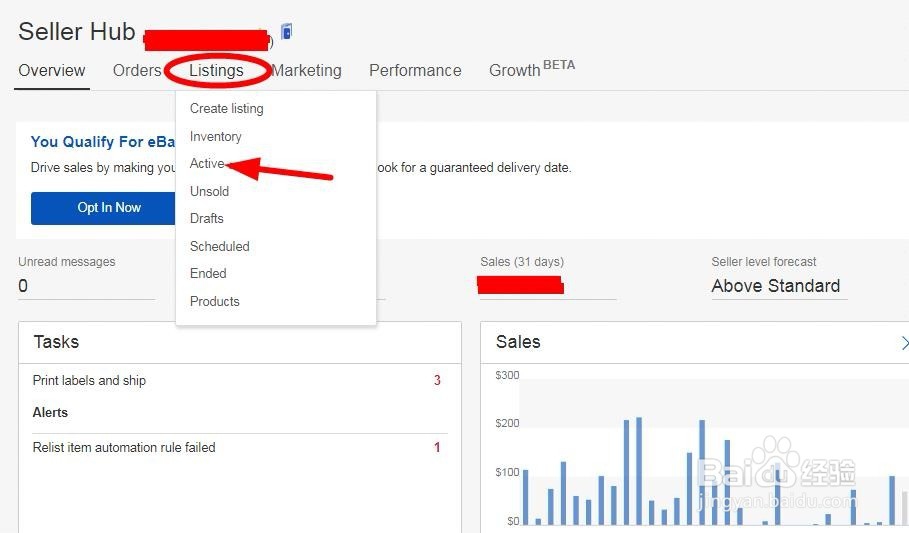Image resolution: width=909 pixels, height=533 pixels.
Task: Select Inventory in the Listings dropdown
Action: pyautogui.click(x=216, y=137)
